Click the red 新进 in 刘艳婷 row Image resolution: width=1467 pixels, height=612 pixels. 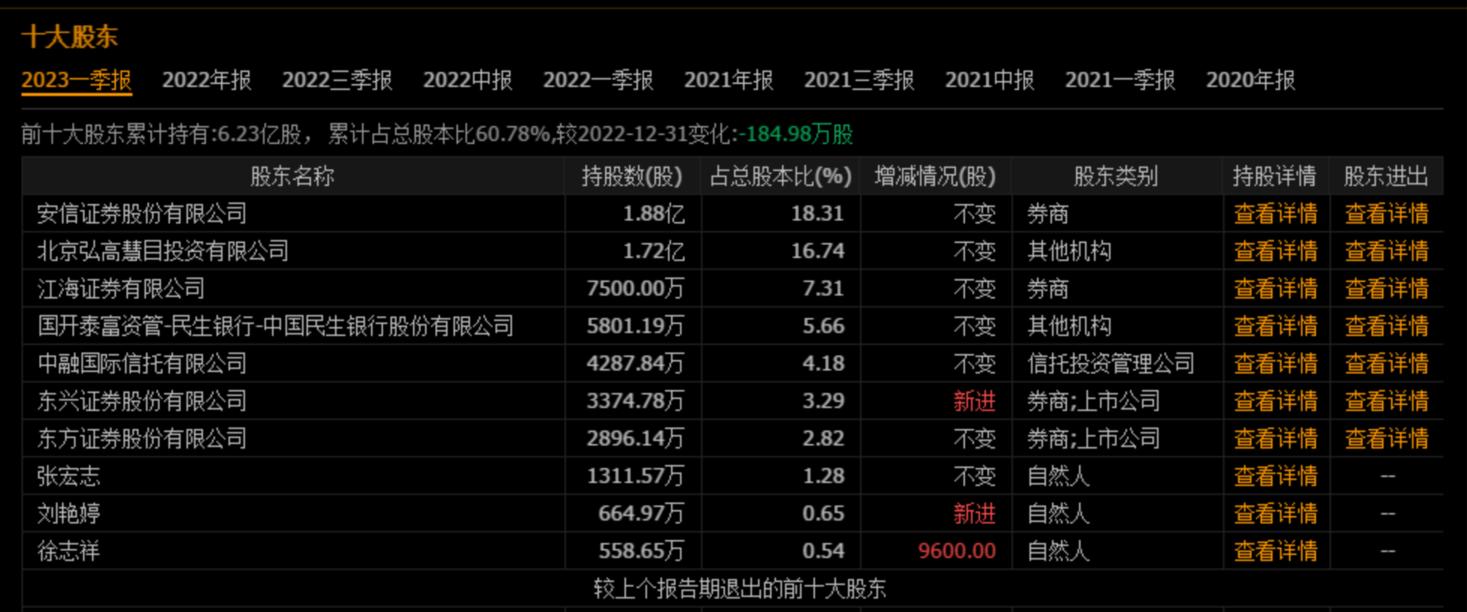[975, 514]
